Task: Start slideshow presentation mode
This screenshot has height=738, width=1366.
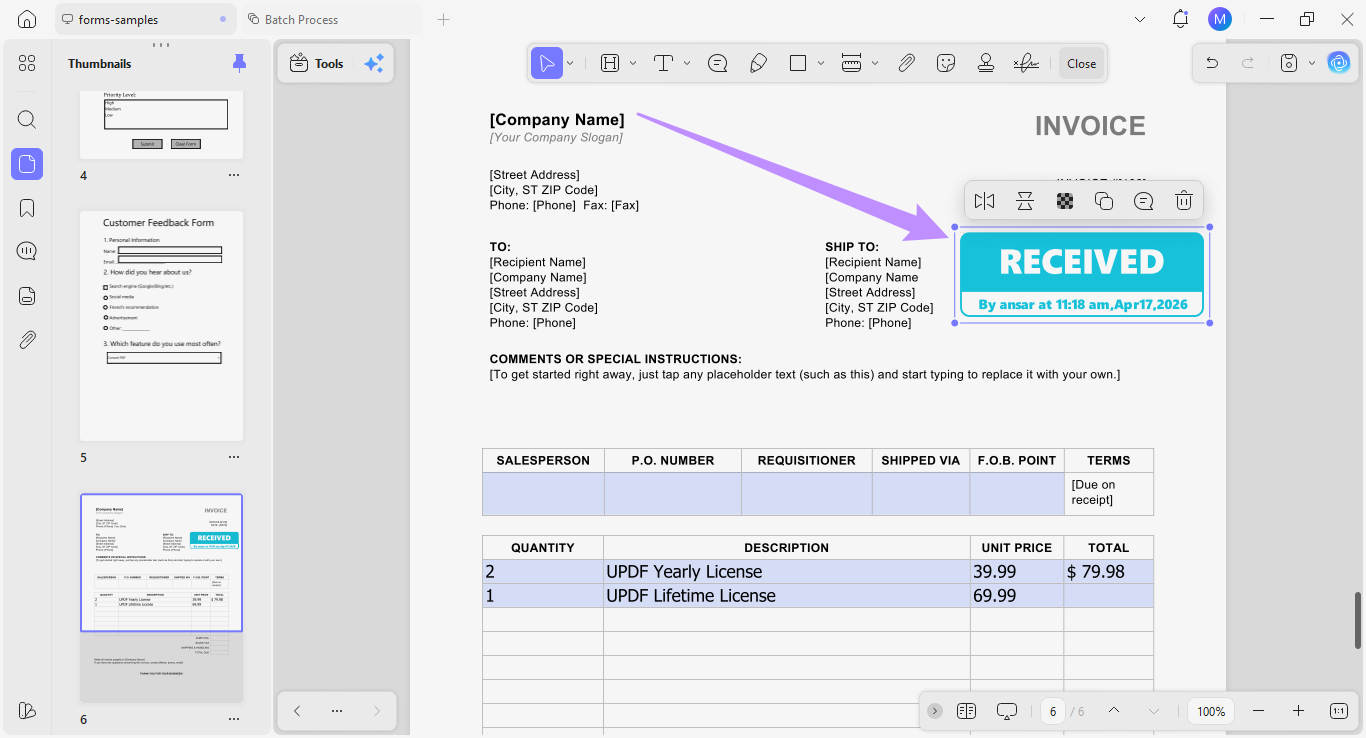Action: coord(1007,711)
